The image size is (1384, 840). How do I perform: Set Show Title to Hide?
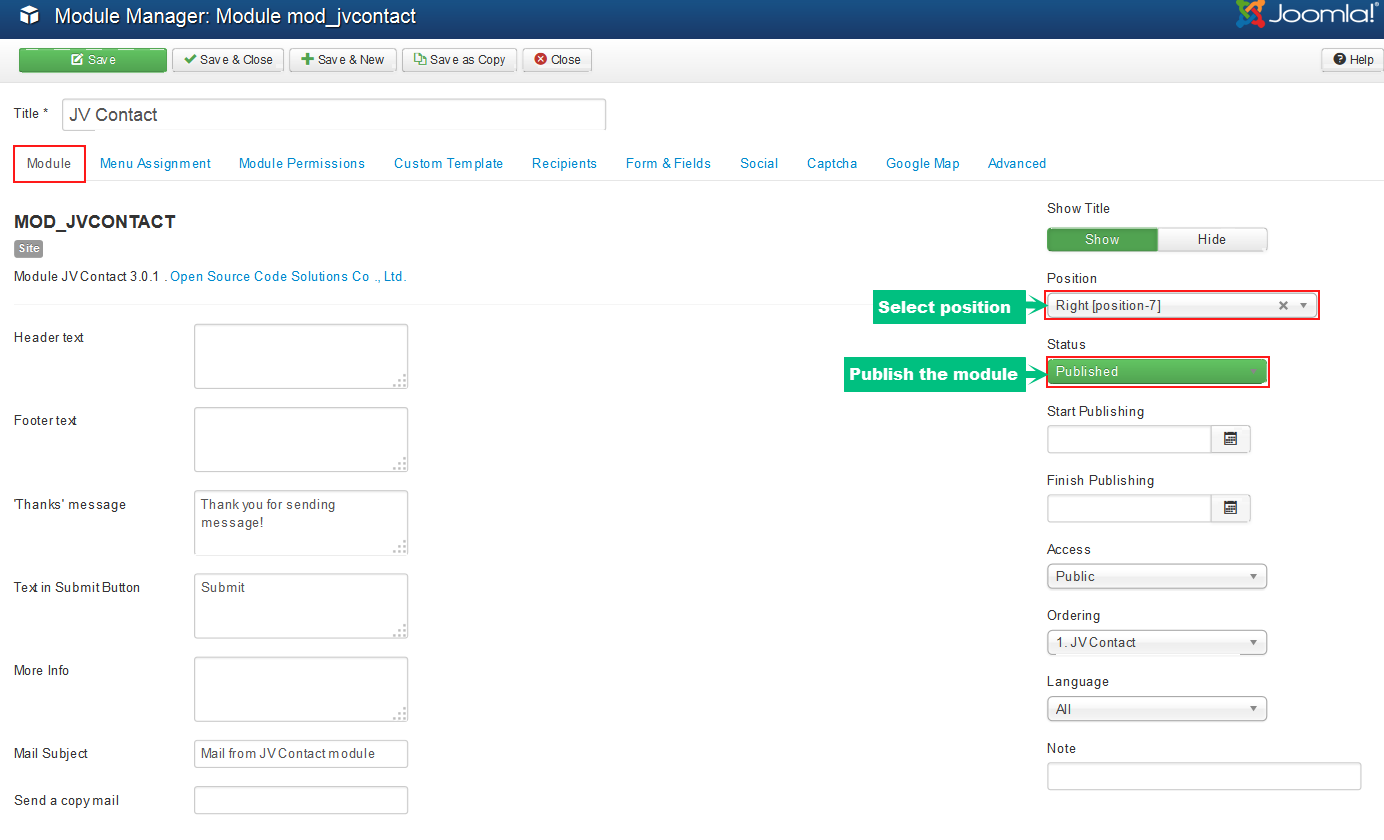(1212, 240)
